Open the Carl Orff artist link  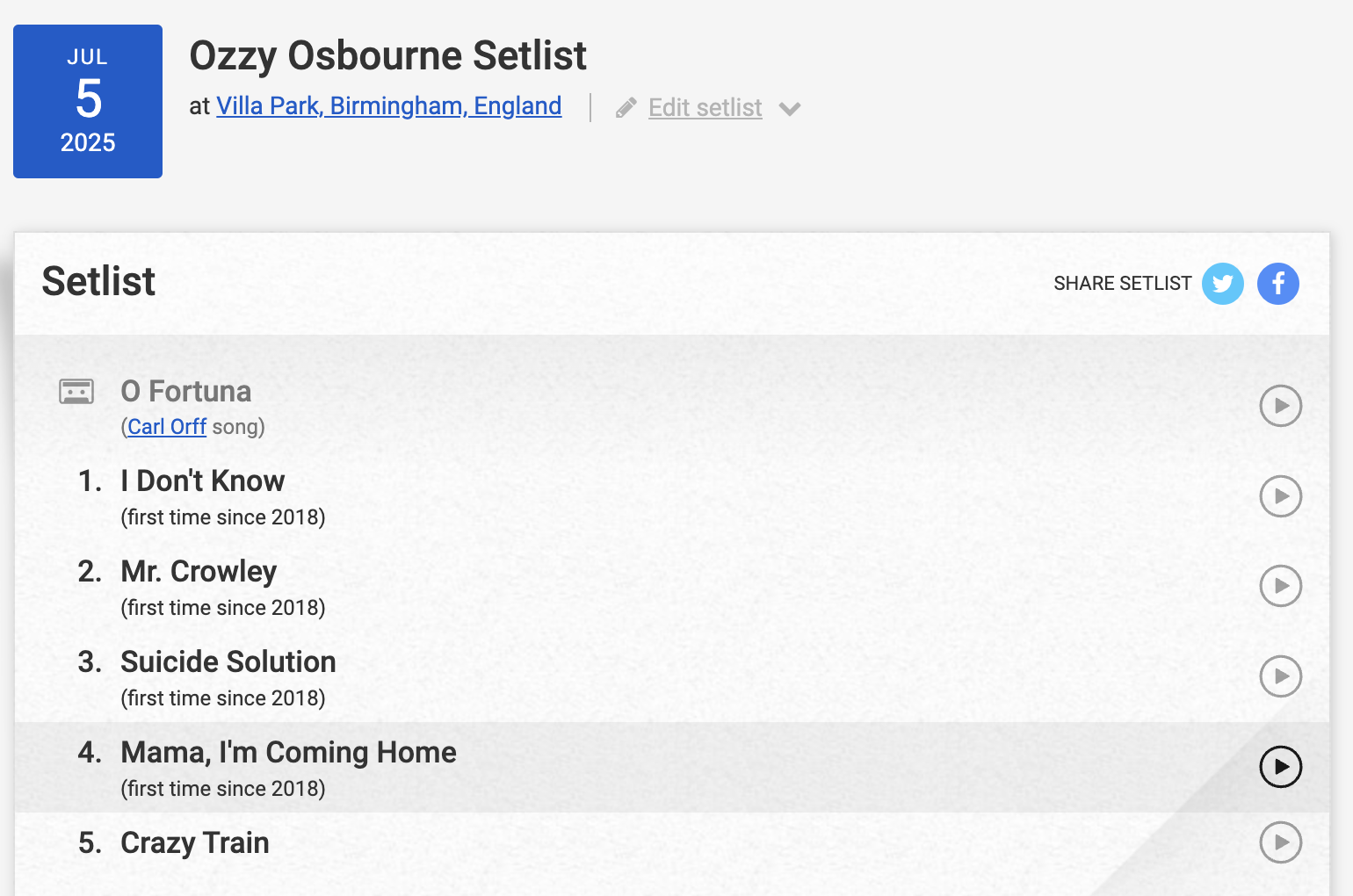[x=167, y=427]
